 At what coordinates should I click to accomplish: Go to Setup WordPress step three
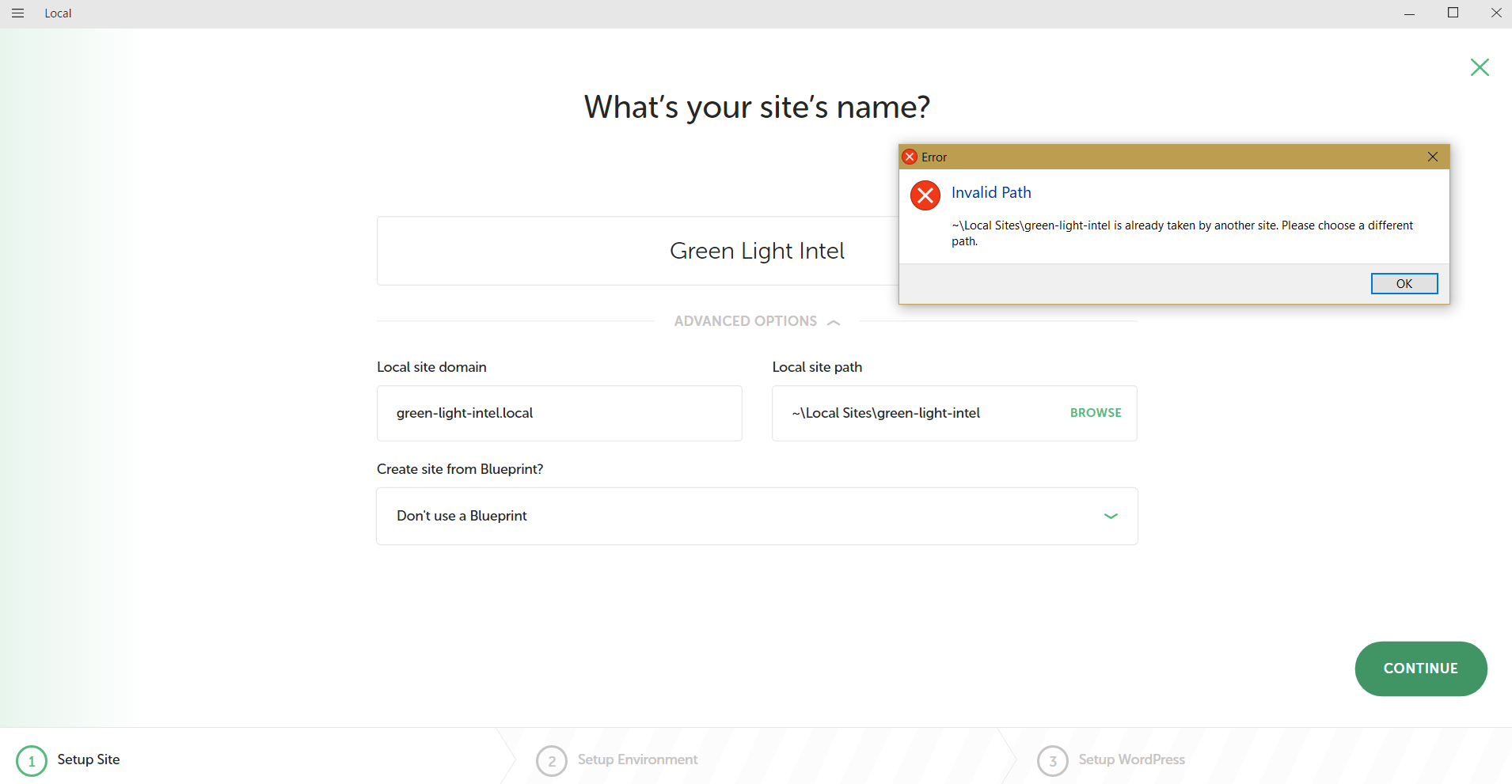click(1111, 760)
